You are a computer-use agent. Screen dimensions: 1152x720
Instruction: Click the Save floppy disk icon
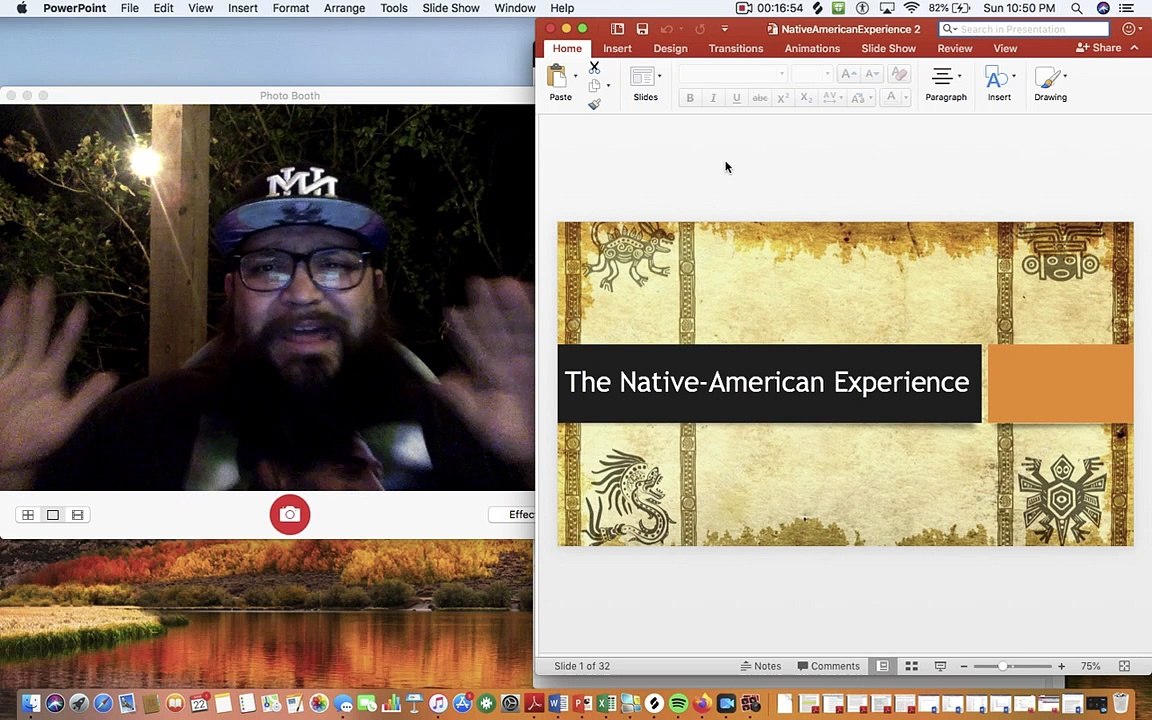(642, 29)
